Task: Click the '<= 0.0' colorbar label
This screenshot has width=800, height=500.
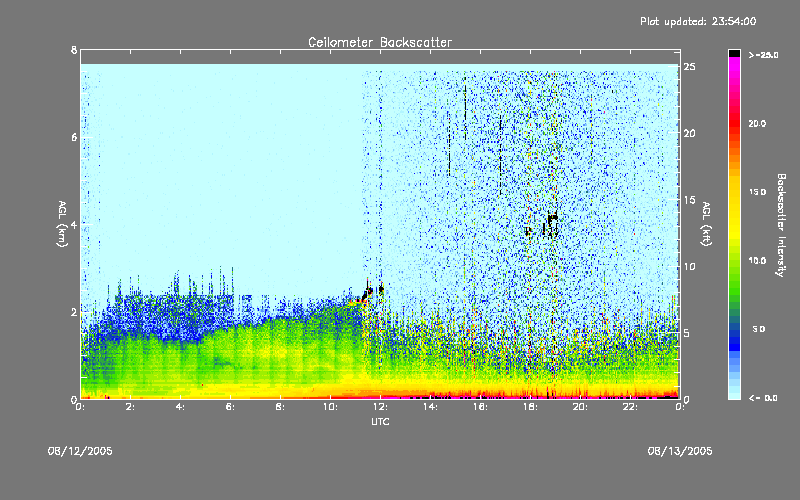Action: 763,398
